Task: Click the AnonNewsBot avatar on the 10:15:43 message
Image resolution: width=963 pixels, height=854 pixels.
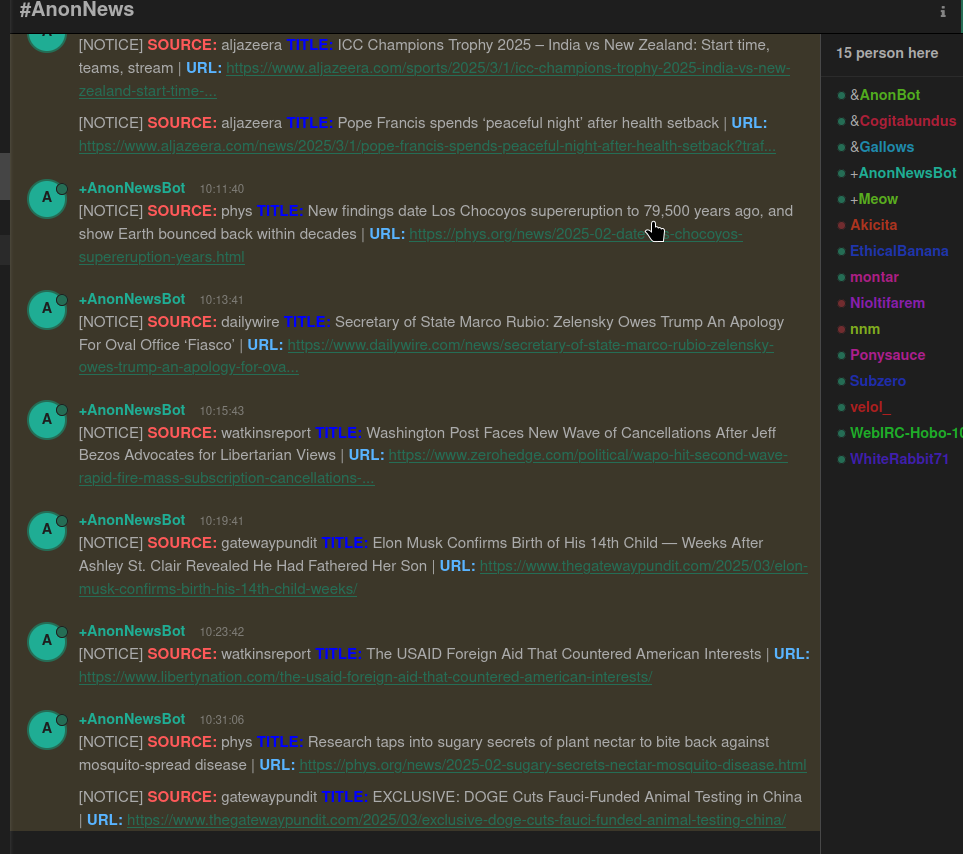Action: [x=47, y=420]
